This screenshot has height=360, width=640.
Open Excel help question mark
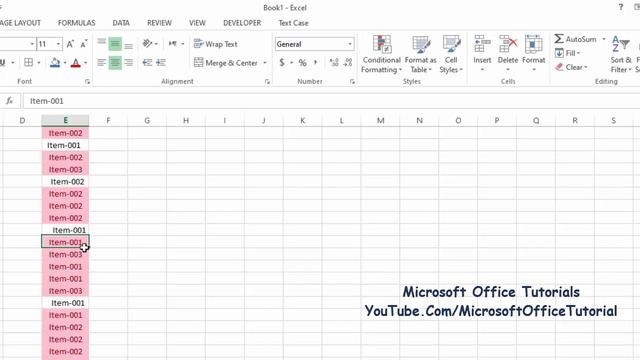(621, 7)
